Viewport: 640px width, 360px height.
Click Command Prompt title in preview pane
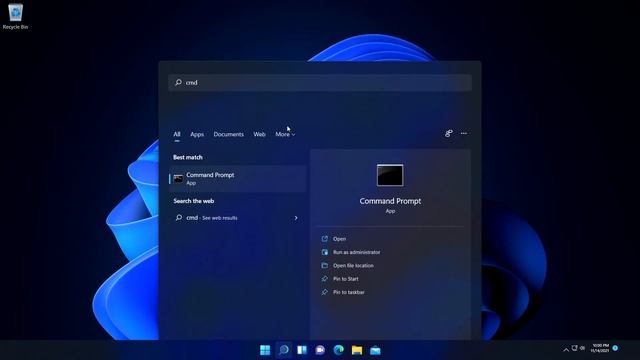(x=390, y=201)
